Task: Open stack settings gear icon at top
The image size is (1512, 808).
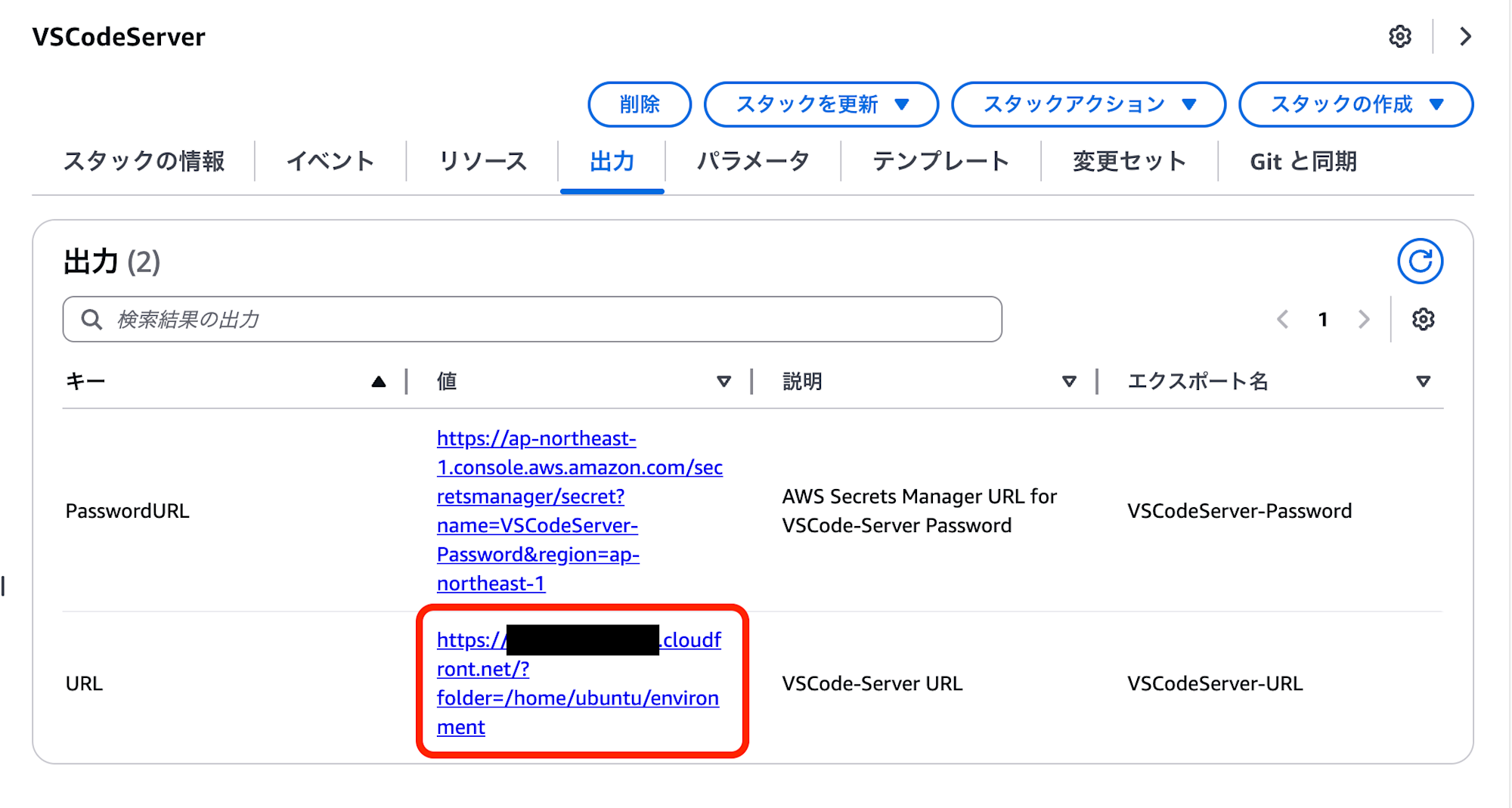Action: pos(1399,36)
